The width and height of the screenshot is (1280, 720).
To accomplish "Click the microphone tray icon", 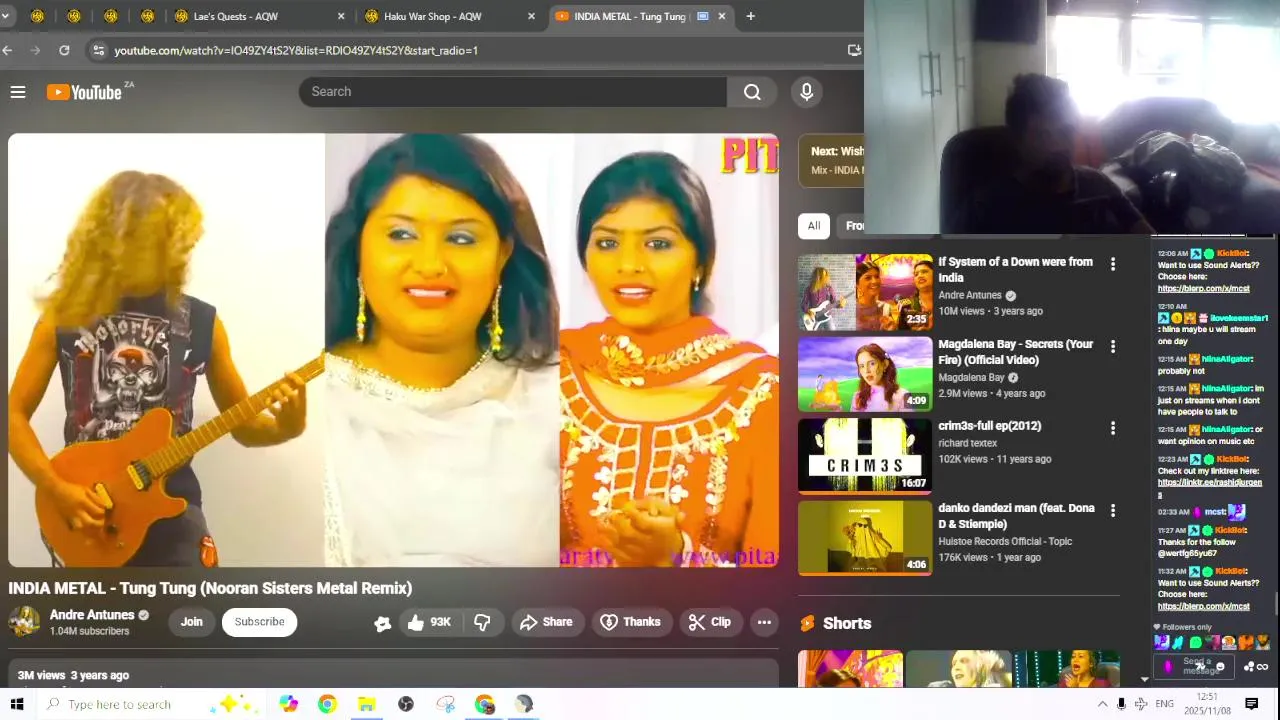I will [x=1121, y=704].
